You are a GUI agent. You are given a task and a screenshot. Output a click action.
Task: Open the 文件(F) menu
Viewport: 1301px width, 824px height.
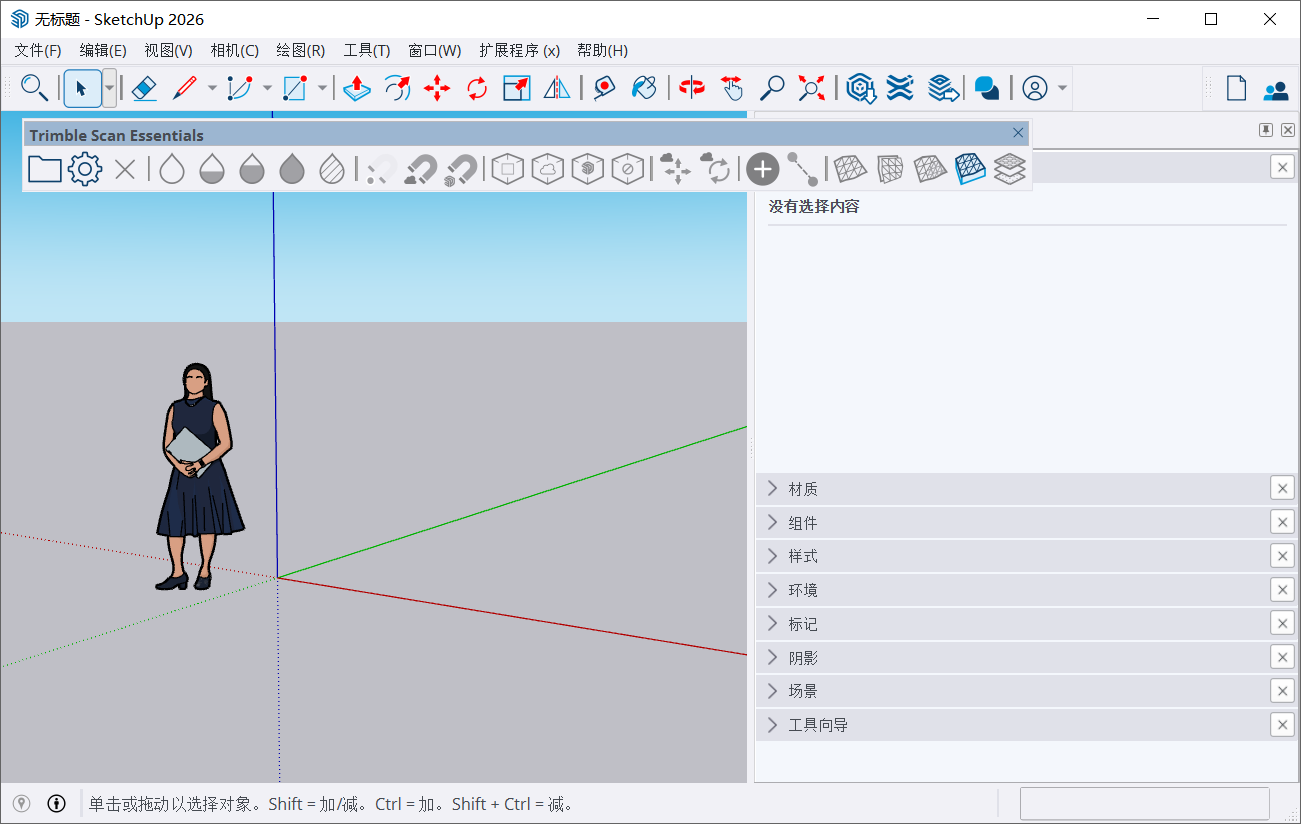pyautogui.click(x=38, y=51)
